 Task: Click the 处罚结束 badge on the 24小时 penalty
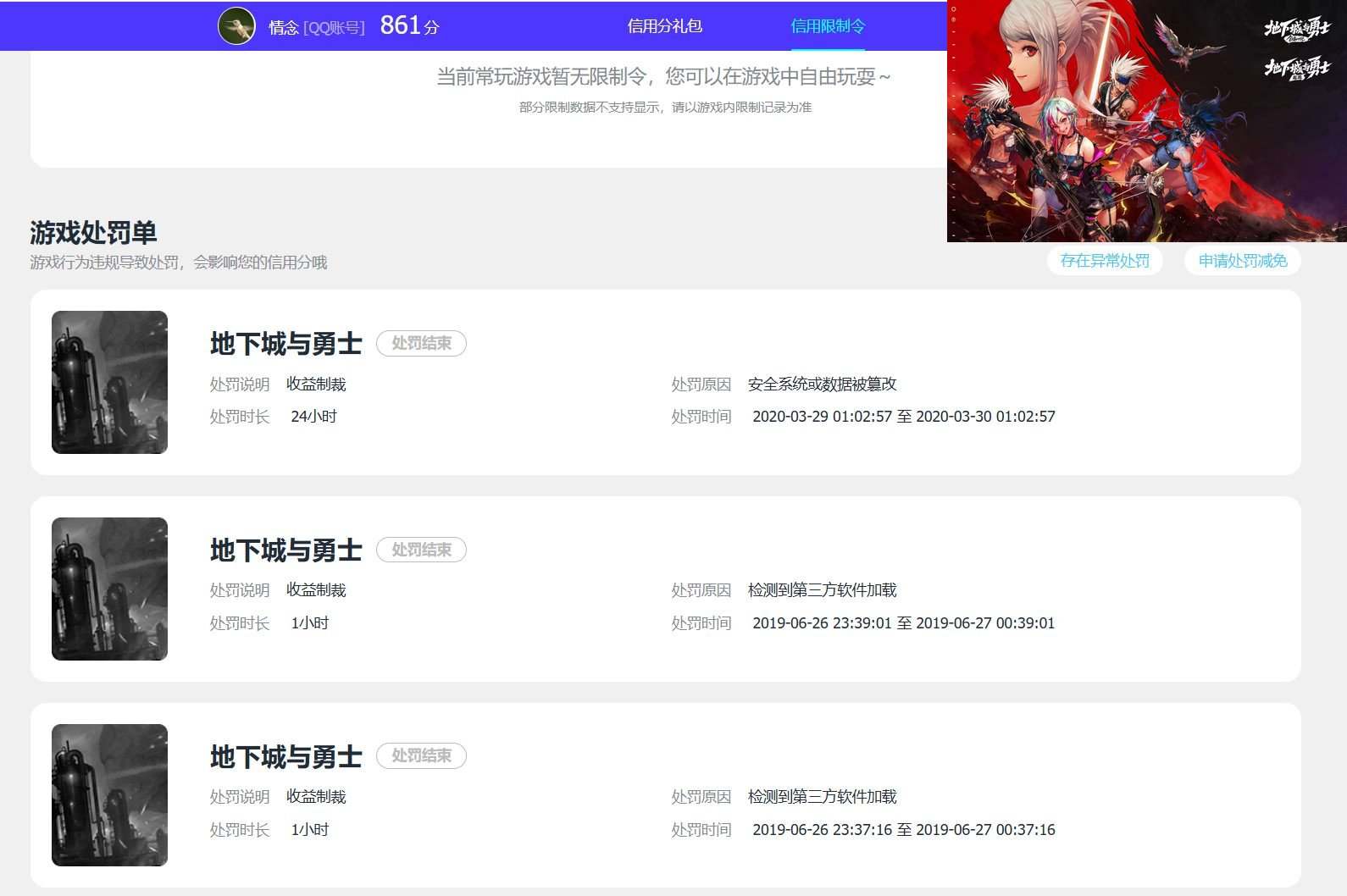(421, 343)
